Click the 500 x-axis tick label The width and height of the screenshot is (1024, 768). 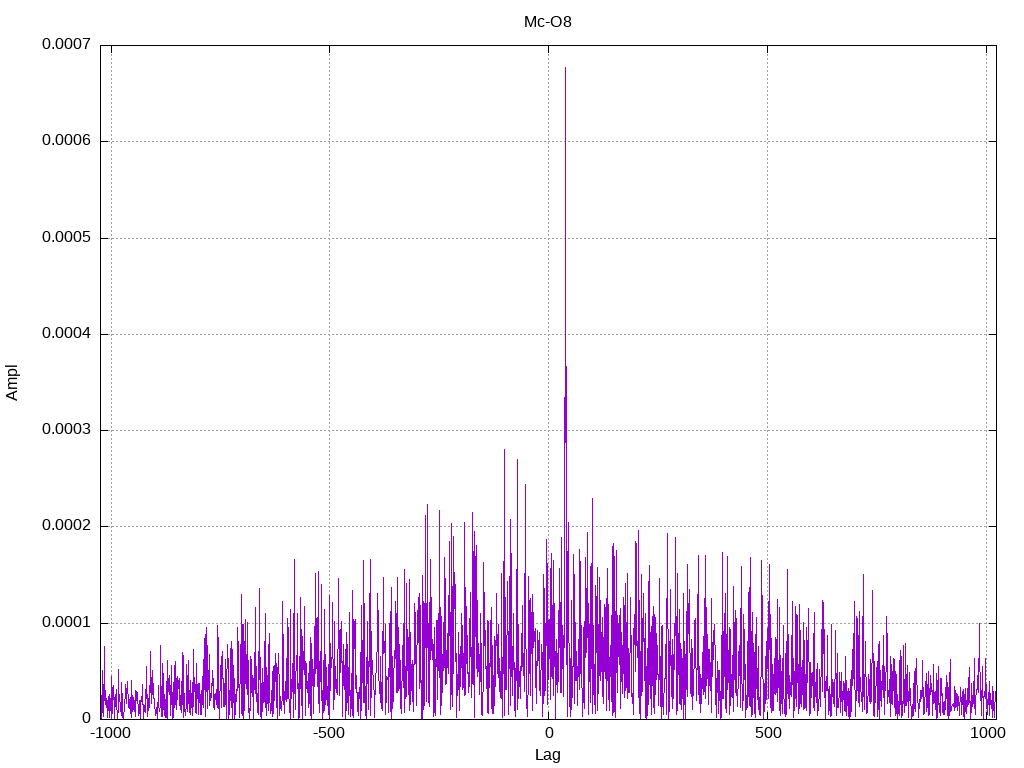coord(768,733)
